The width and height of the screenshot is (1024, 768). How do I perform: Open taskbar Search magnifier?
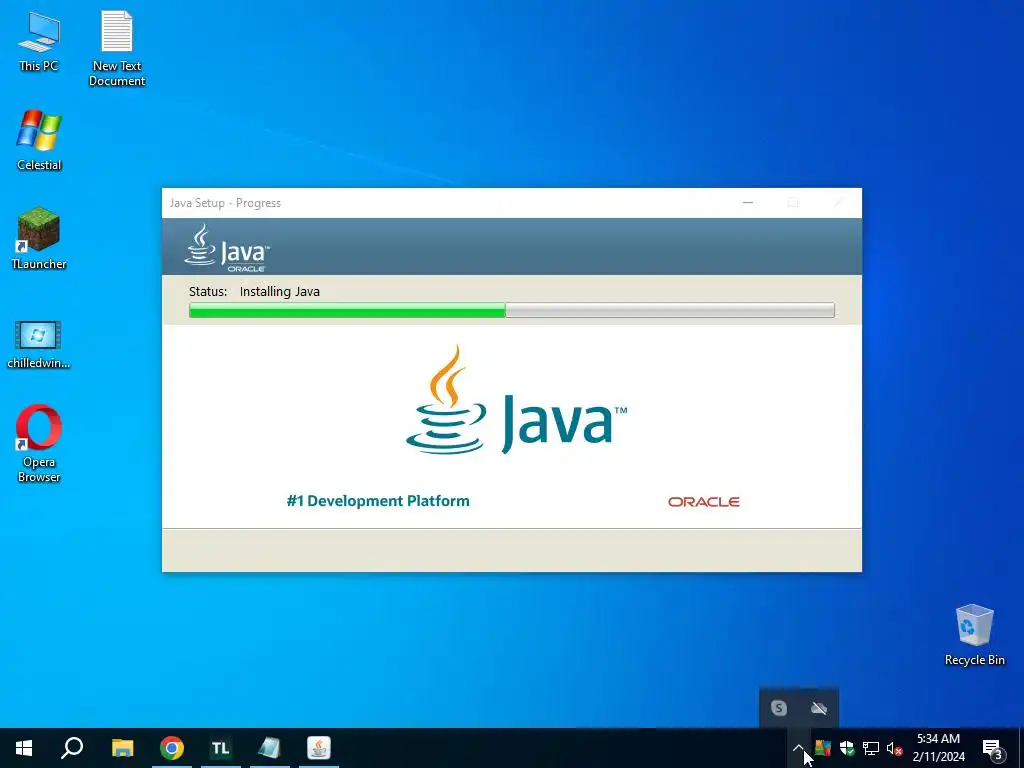tap(72, 748)
